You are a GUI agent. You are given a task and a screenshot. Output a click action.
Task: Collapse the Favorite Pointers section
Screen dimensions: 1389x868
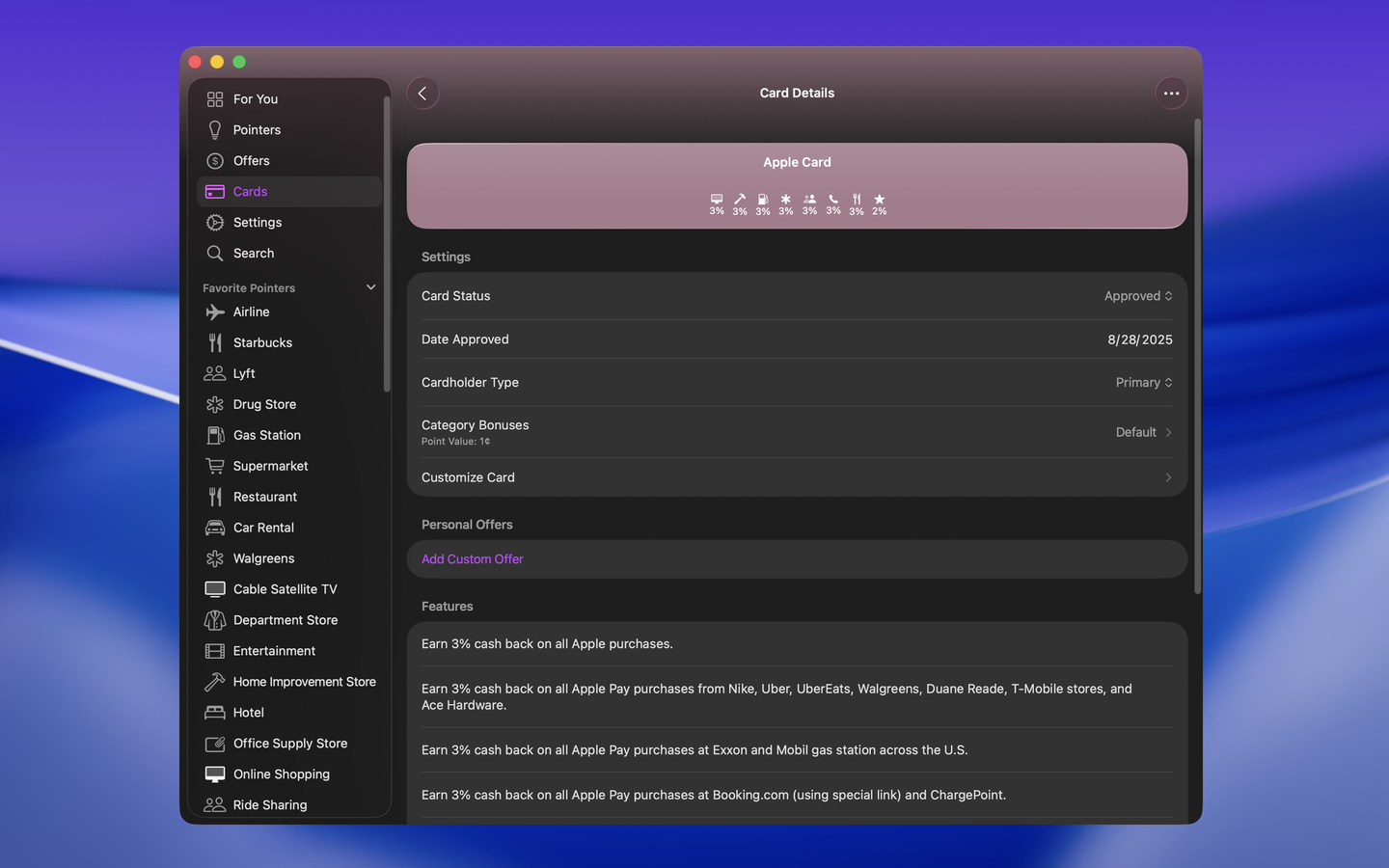(x=370, y=287)
